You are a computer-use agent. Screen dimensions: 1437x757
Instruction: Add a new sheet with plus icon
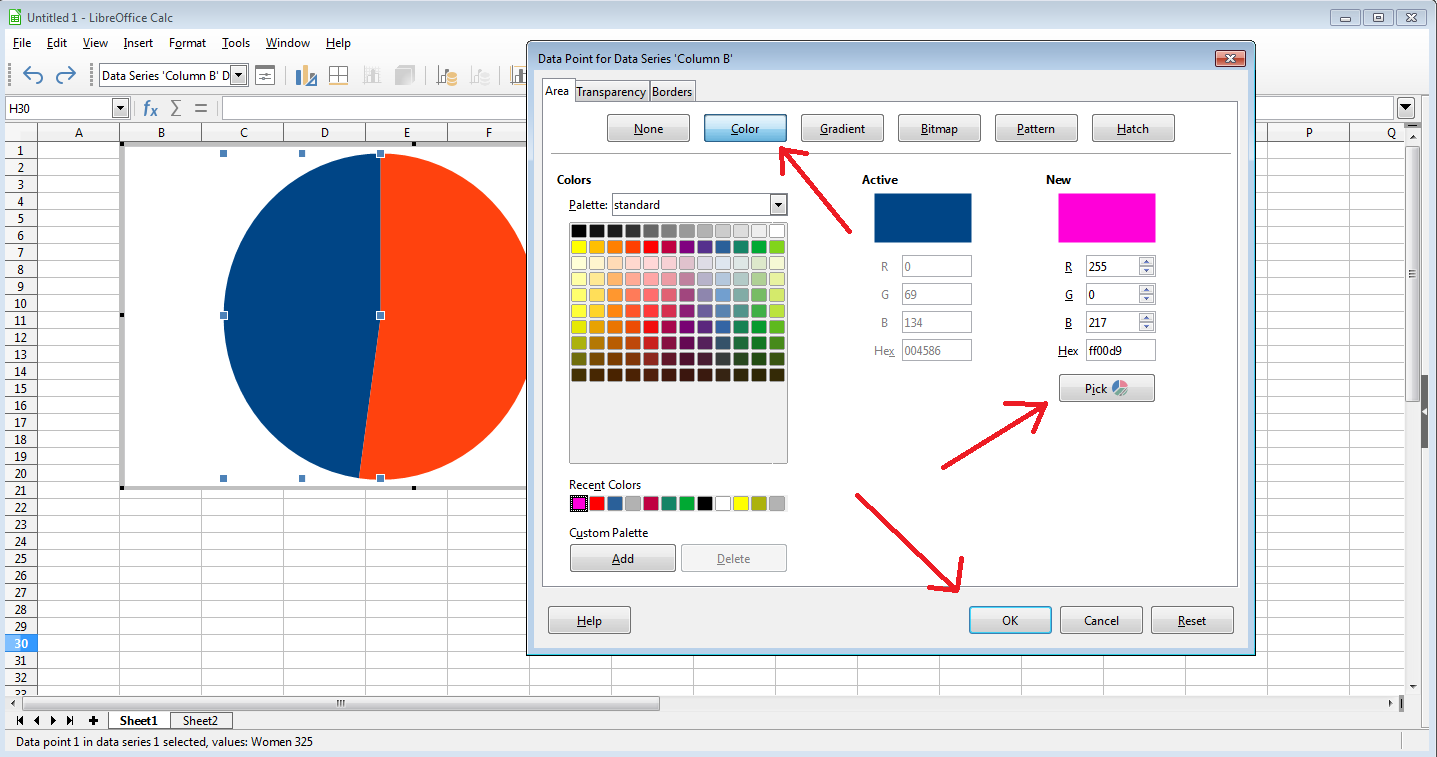coord(93,720)
